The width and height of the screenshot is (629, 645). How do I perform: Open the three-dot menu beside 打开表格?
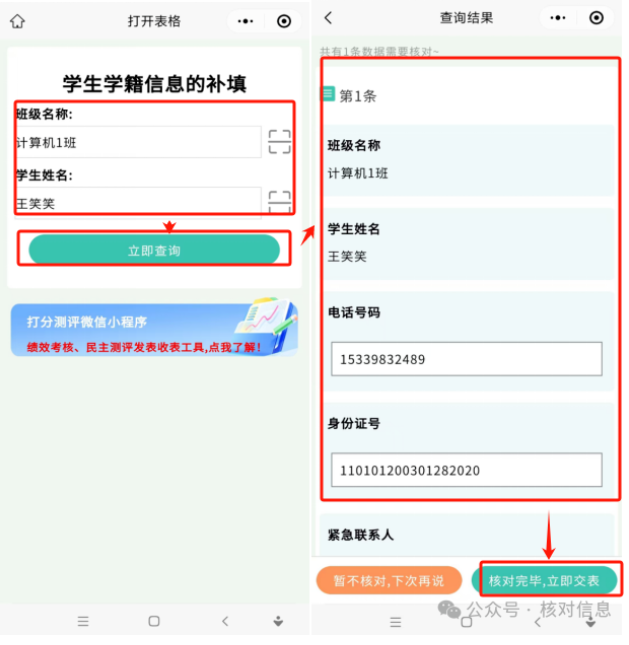tap(246, 21)
